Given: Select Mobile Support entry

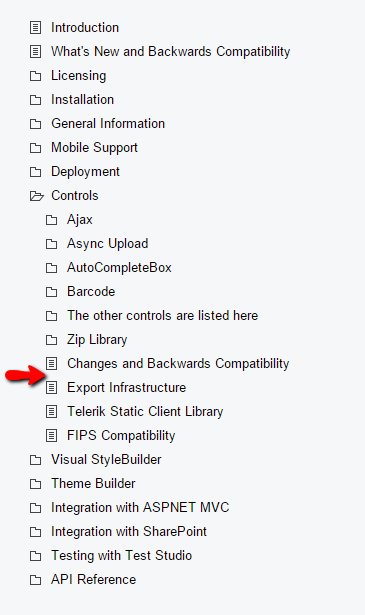Looking at the screenshot, I should pos(94,148).
